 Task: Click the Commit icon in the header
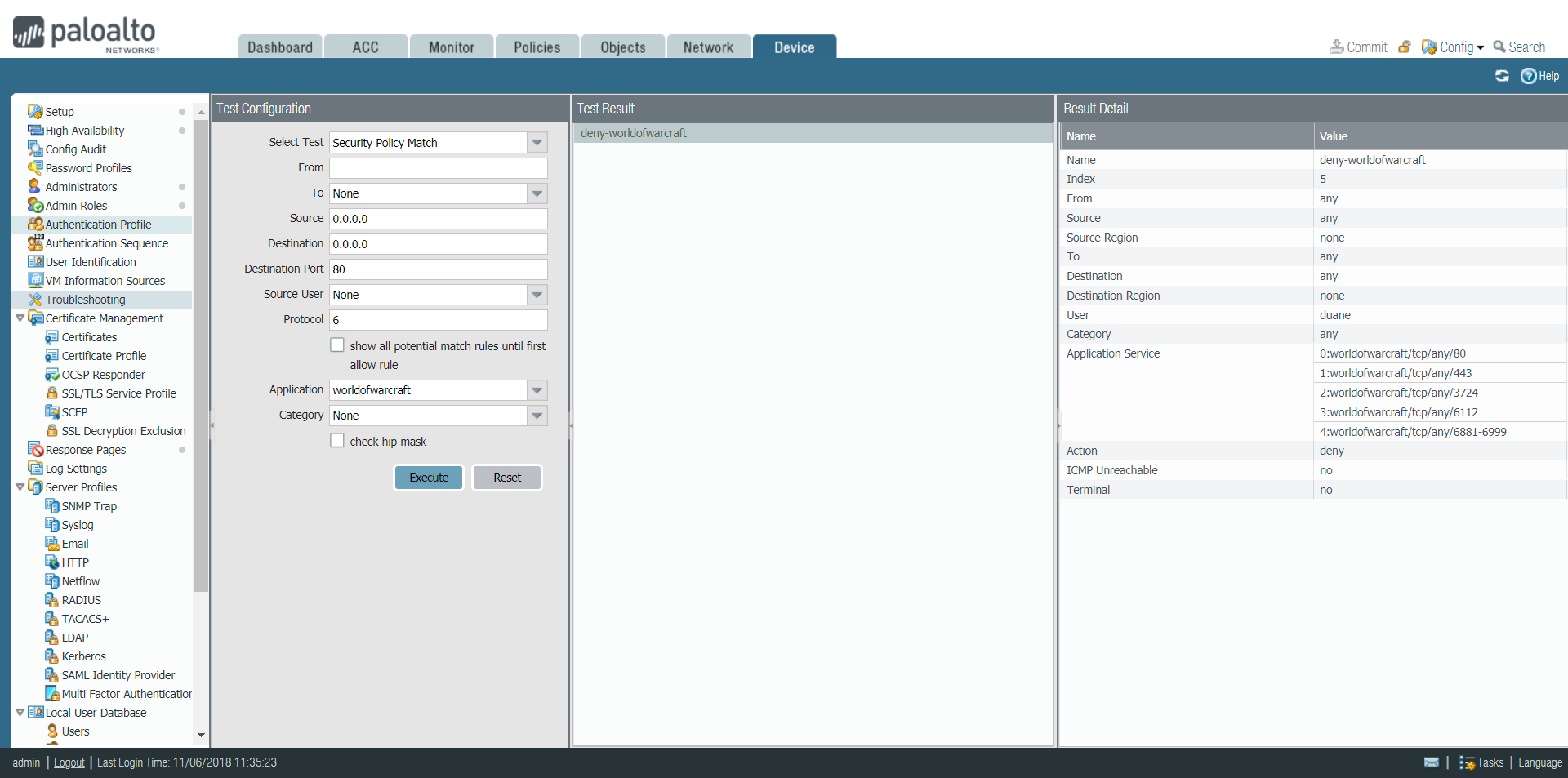tap(1337, 47)
